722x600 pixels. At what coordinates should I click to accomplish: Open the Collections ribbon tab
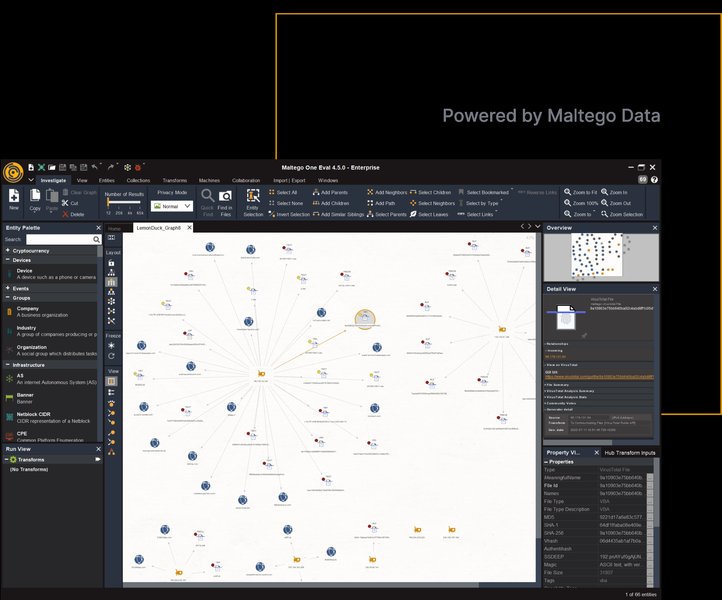(x=138, y=181)
